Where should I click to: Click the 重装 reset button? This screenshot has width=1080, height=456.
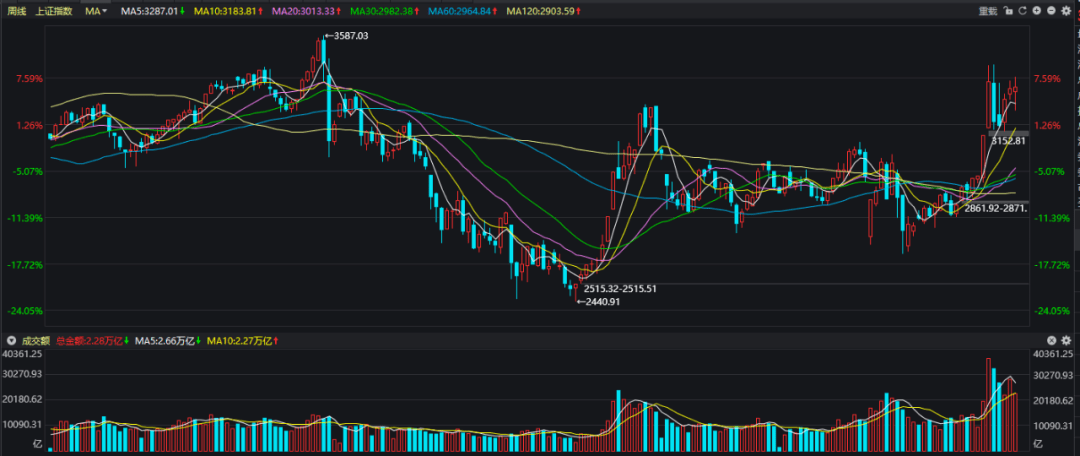[x=987, y=11]
